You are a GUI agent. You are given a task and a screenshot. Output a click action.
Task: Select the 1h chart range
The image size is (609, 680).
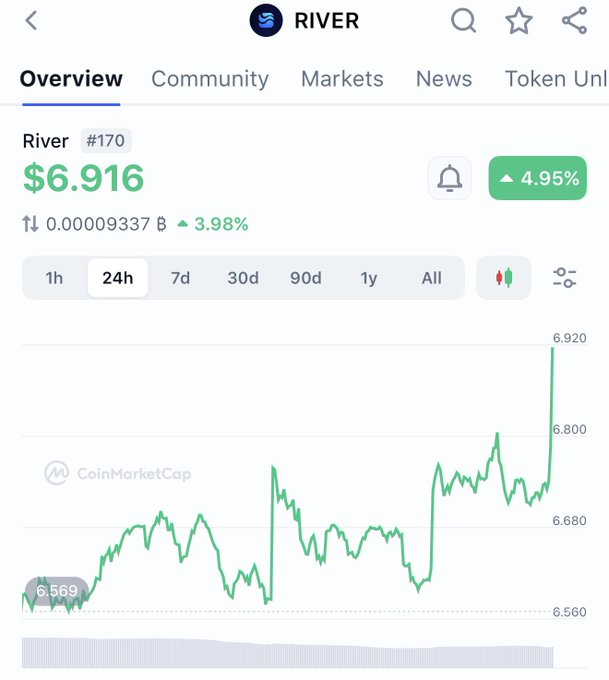pyautogui.click(x=54, y=278)
